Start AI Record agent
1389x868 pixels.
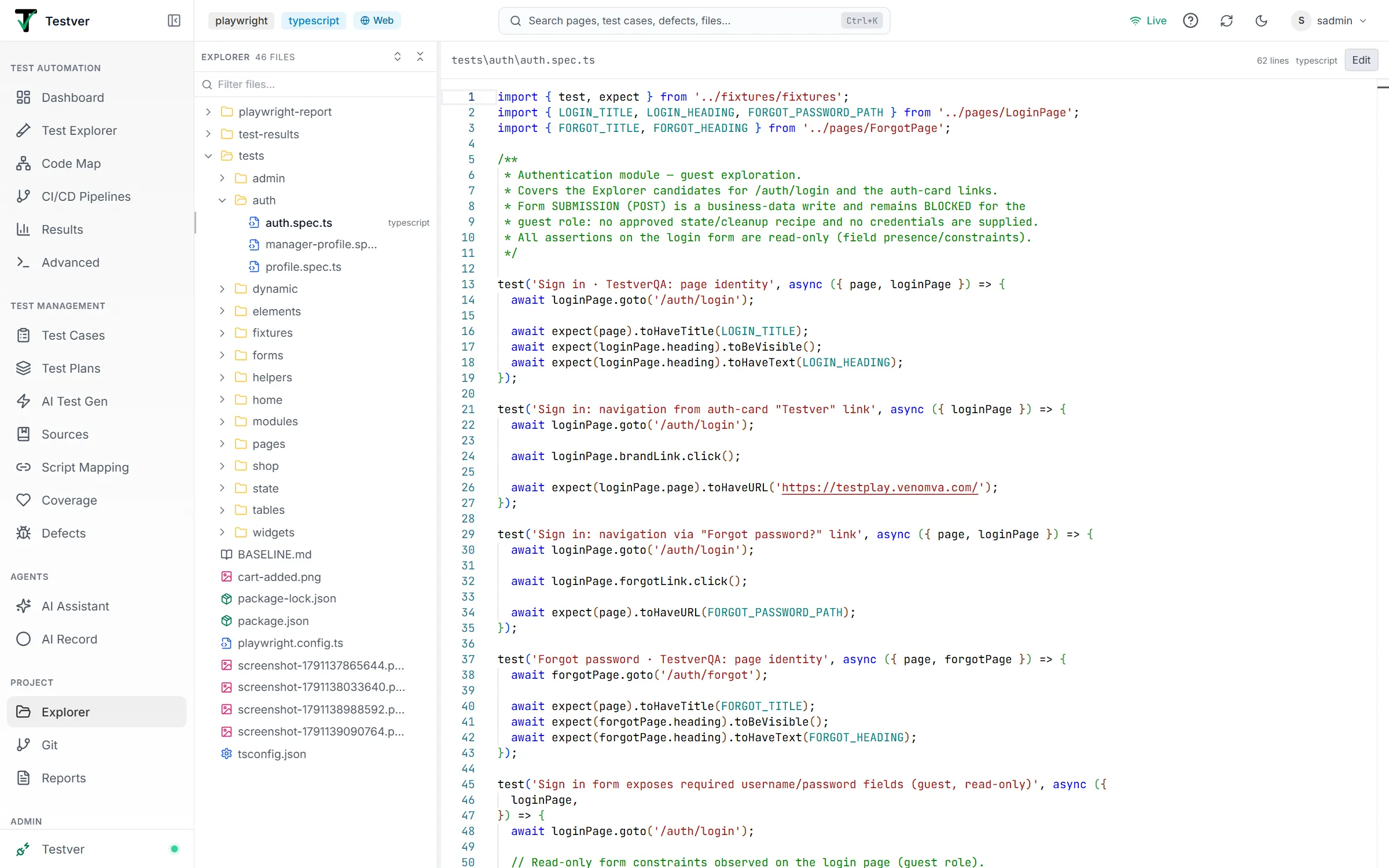click(x=97, y=639)
